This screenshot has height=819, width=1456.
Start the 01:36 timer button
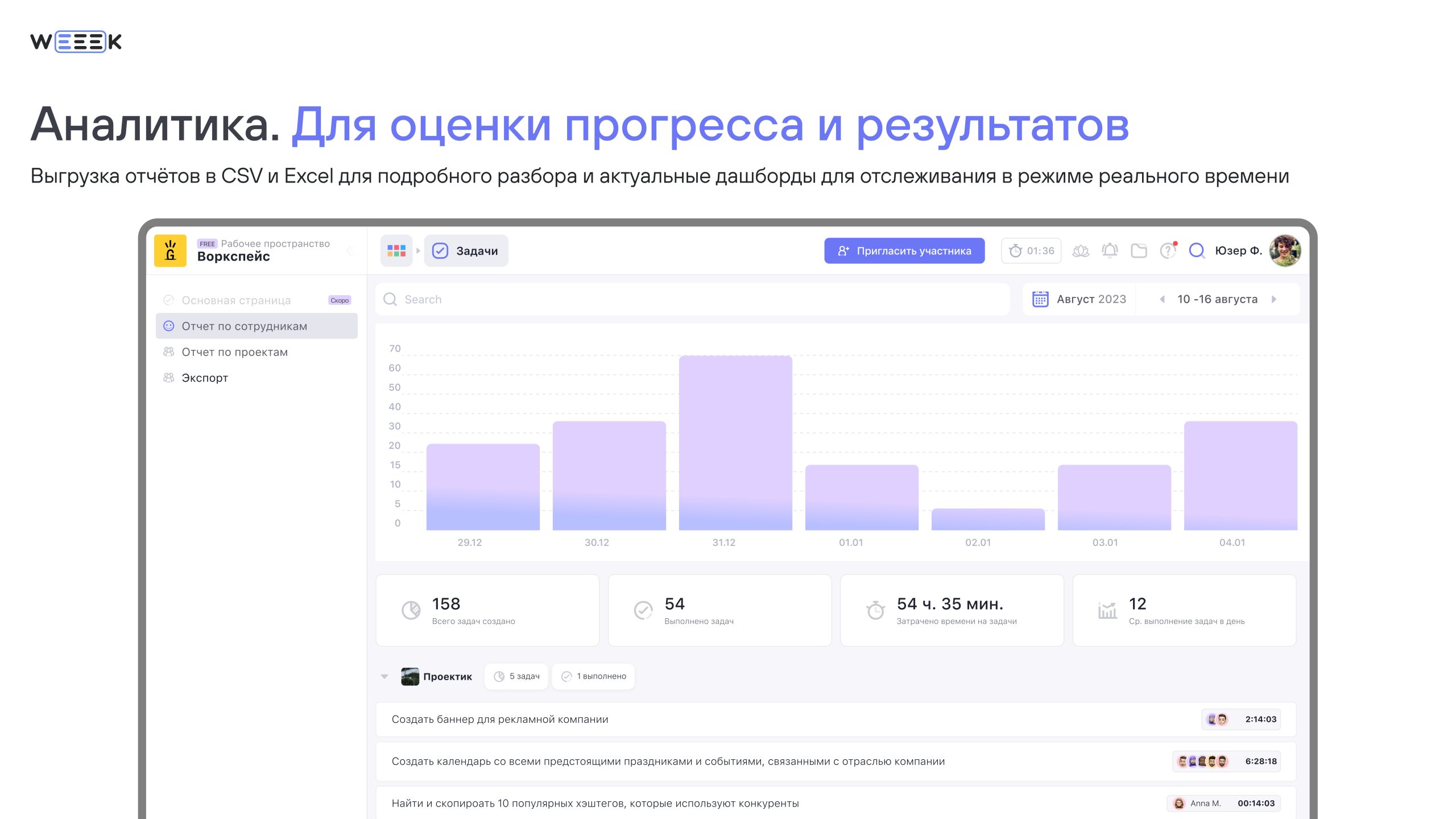coord(1031,251)
